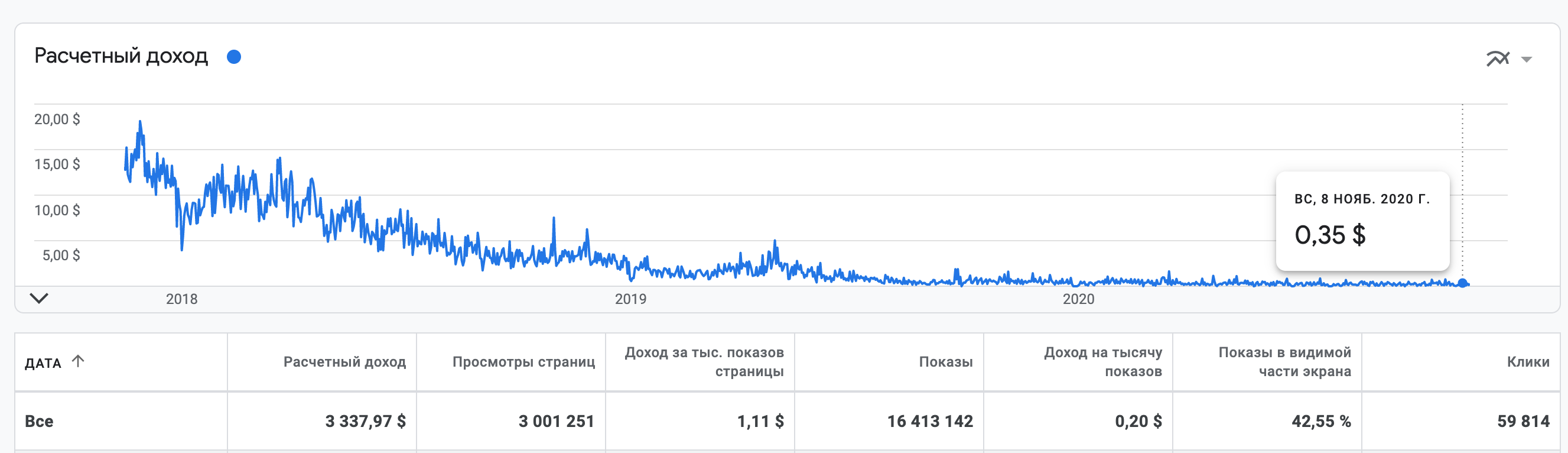Click the Показы column header
Screen dimensions: 1568x453
[945, 361]
